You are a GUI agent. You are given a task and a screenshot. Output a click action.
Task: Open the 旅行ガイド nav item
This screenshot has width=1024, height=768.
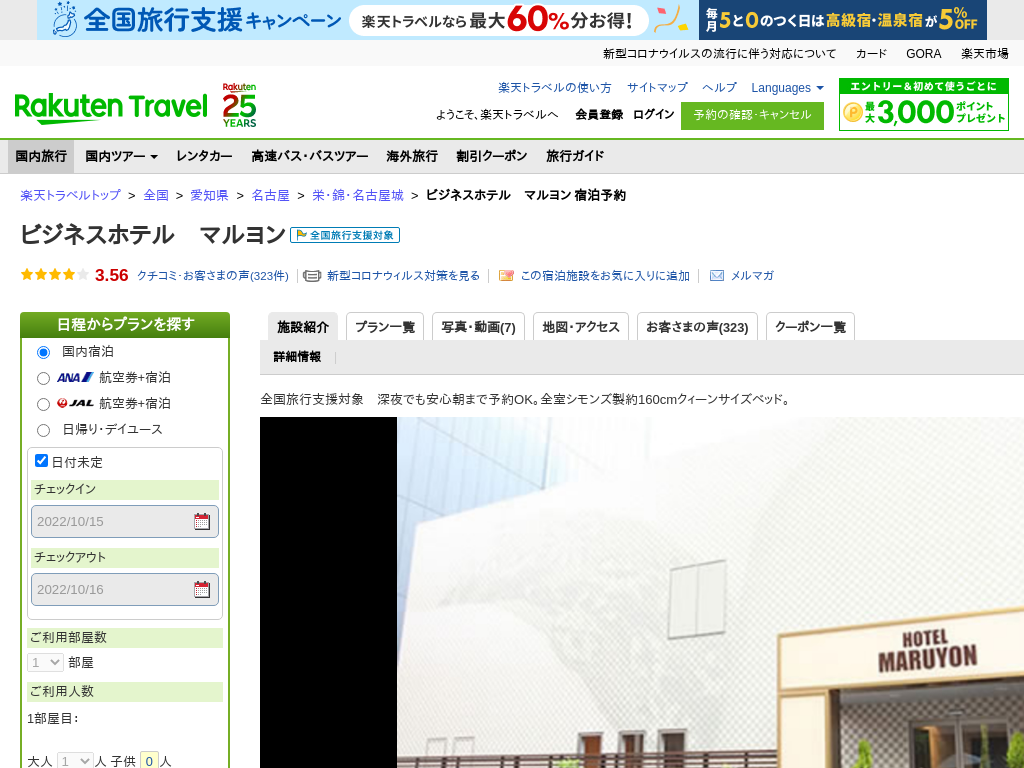(575, 156)
